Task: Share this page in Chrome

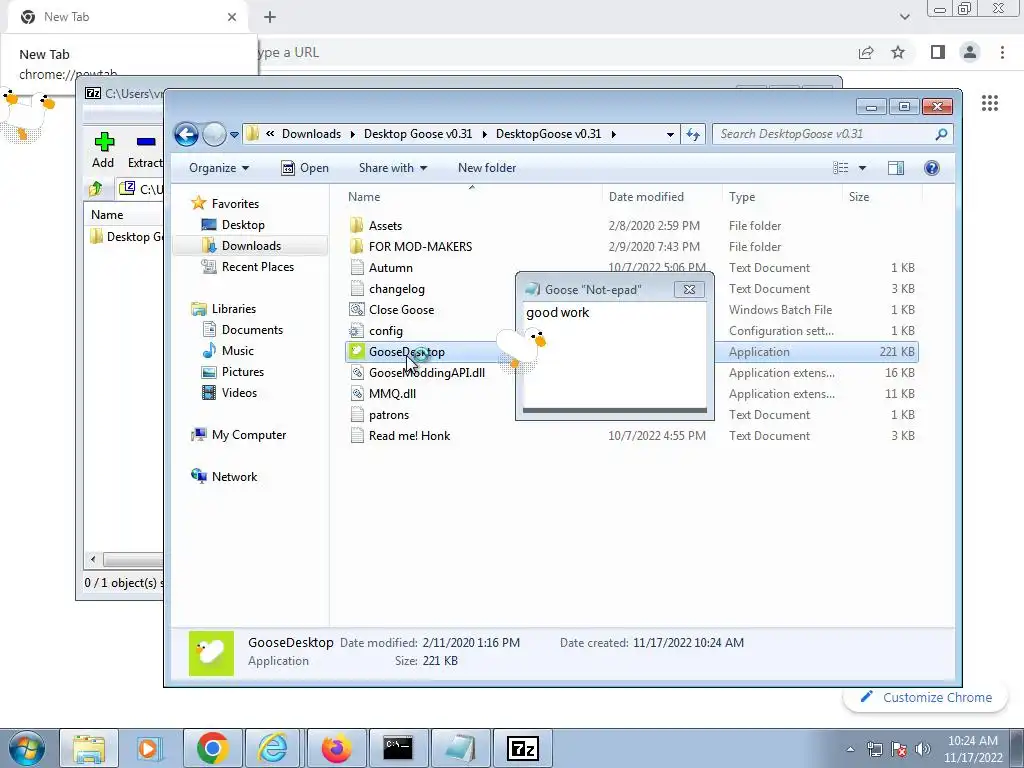Action: [866, 52]
